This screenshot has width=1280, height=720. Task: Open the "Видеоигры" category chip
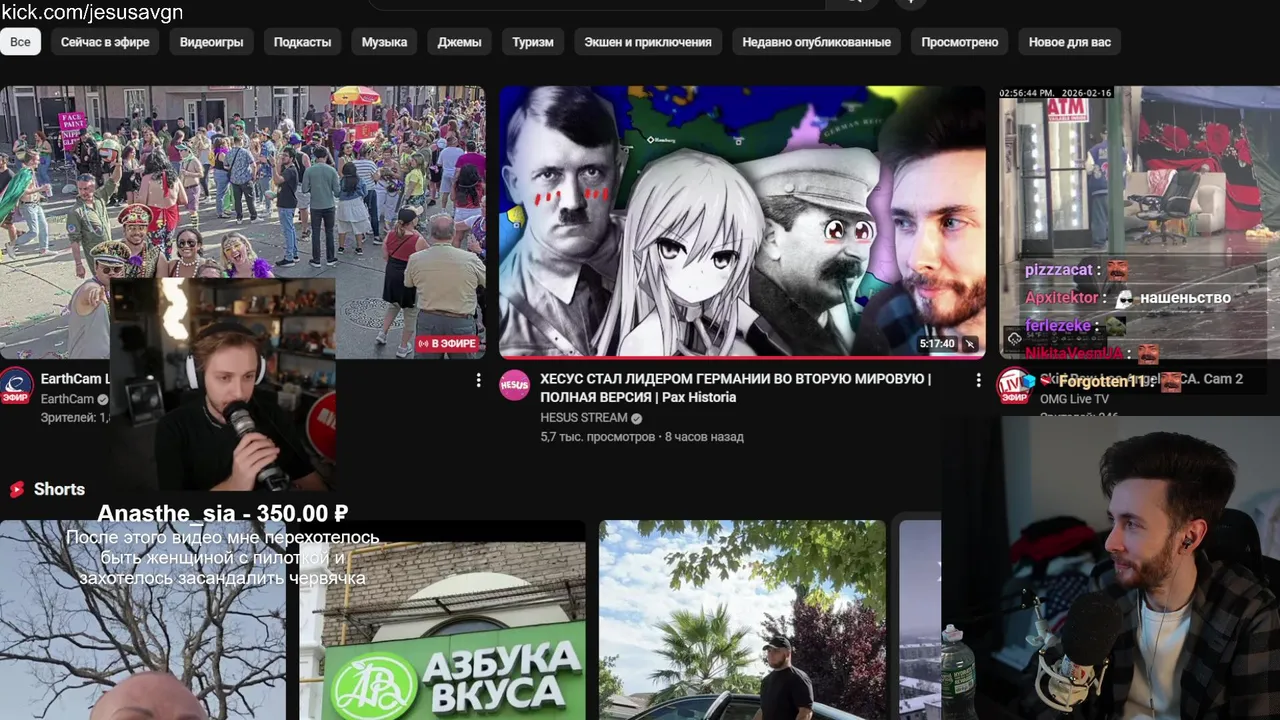(x=211, y=42)
